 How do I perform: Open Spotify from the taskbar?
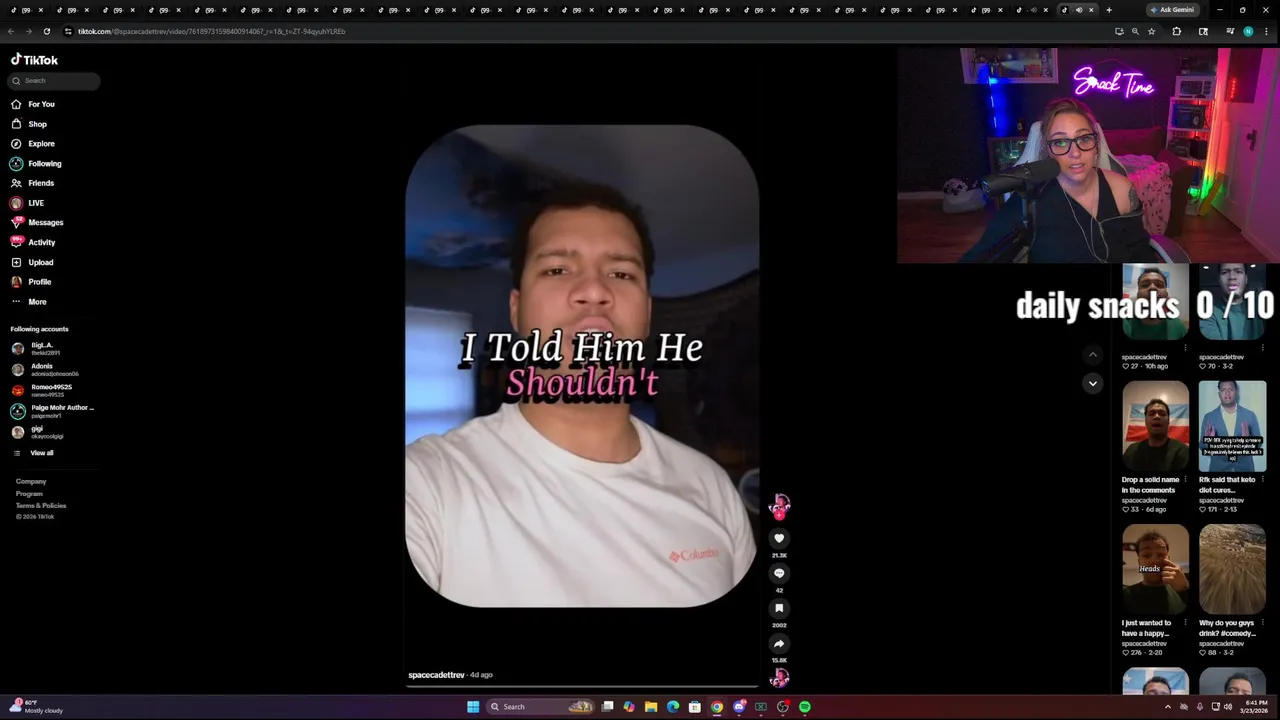805,707
